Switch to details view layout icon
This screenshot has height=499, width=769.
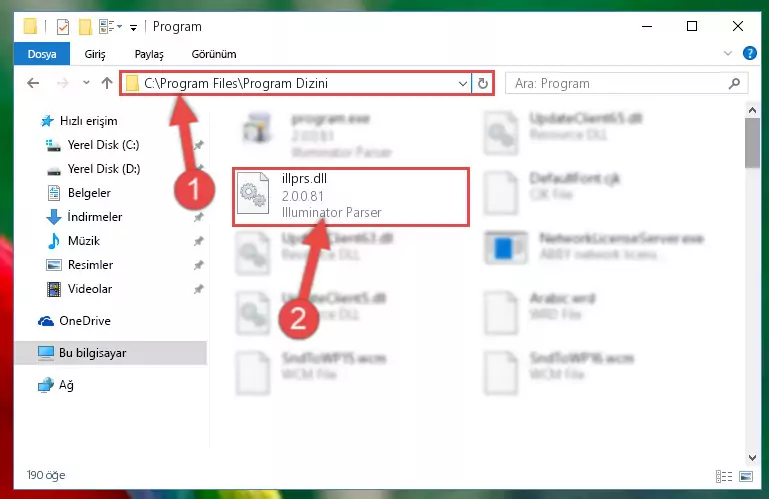(x=724, y=476)
